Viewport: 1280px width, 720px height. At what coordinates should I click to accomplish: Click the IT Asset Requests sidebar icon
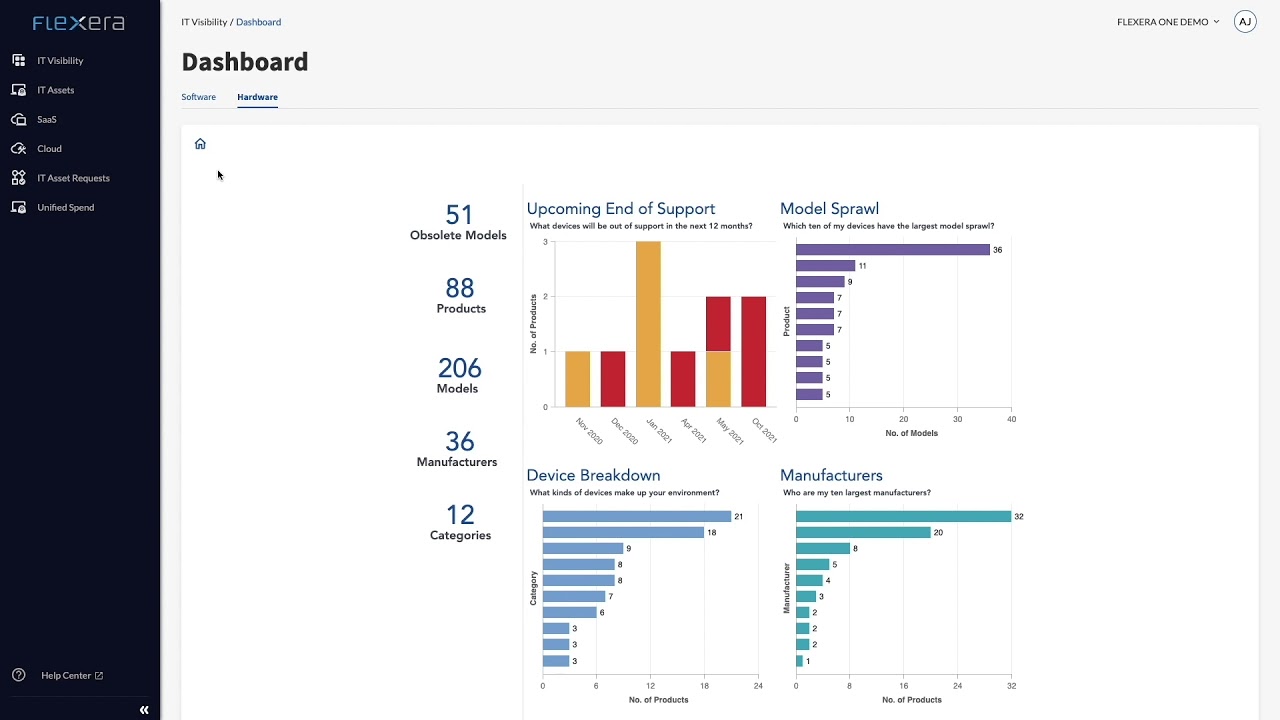18,178
